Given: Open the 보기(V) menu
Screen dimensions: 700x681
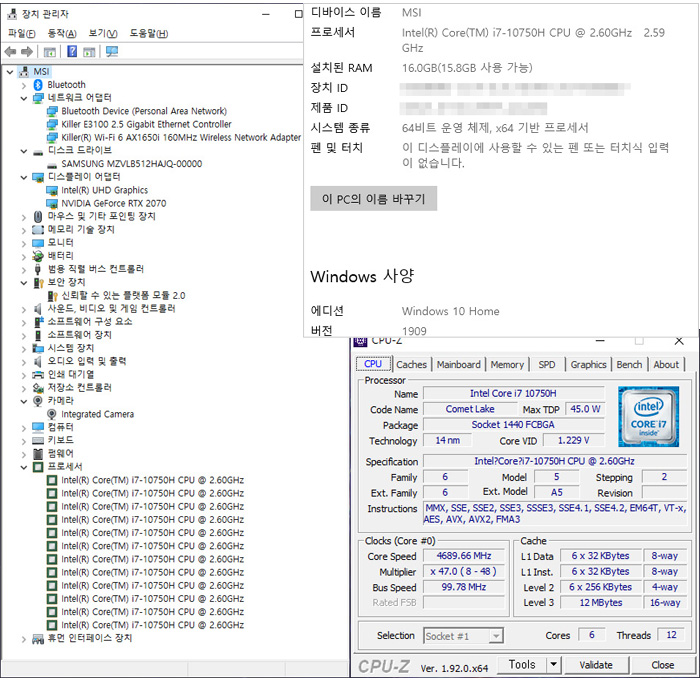Looking at the screenshot, I should [103, 33].
